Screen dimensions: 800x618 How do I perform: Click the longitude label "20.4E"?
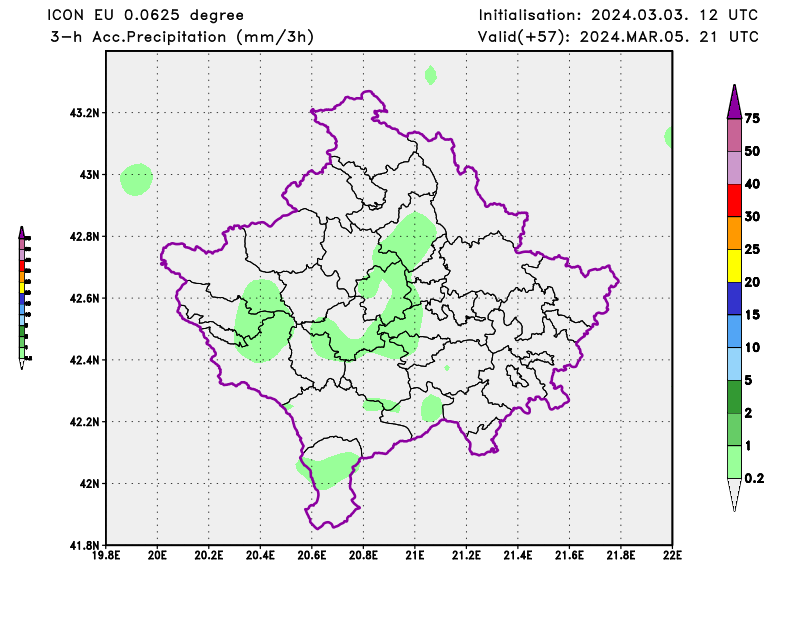pos(260,555)
